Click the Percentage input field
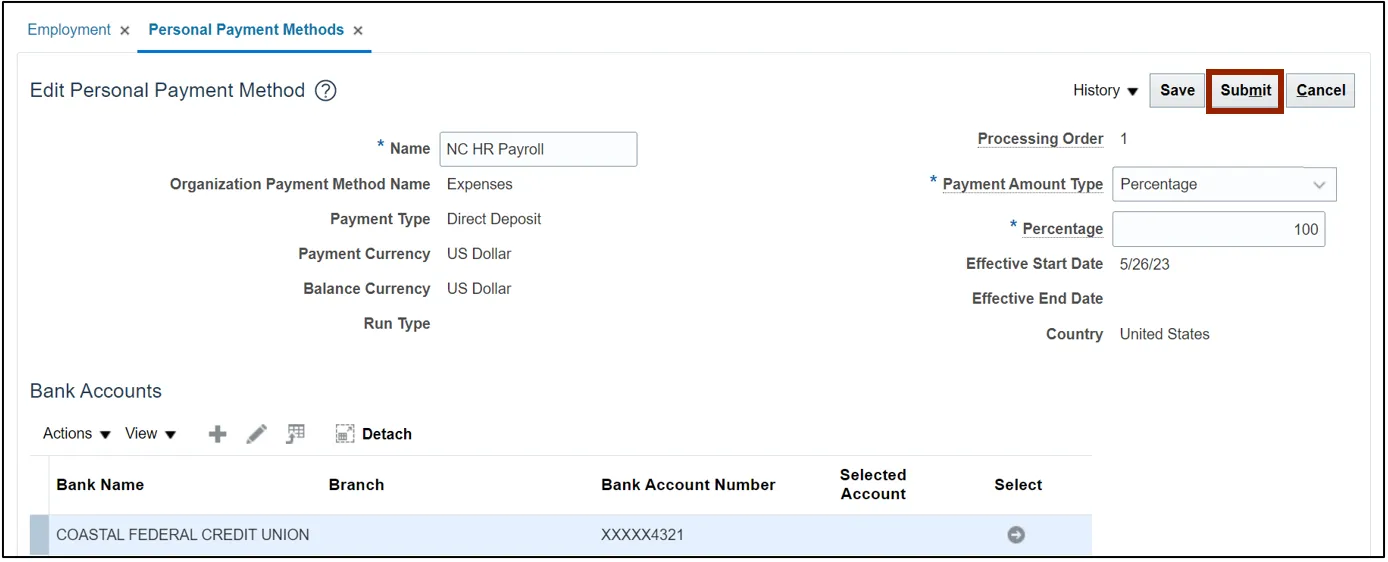Screen dimensions: 1388x562 pos(1219,229)
